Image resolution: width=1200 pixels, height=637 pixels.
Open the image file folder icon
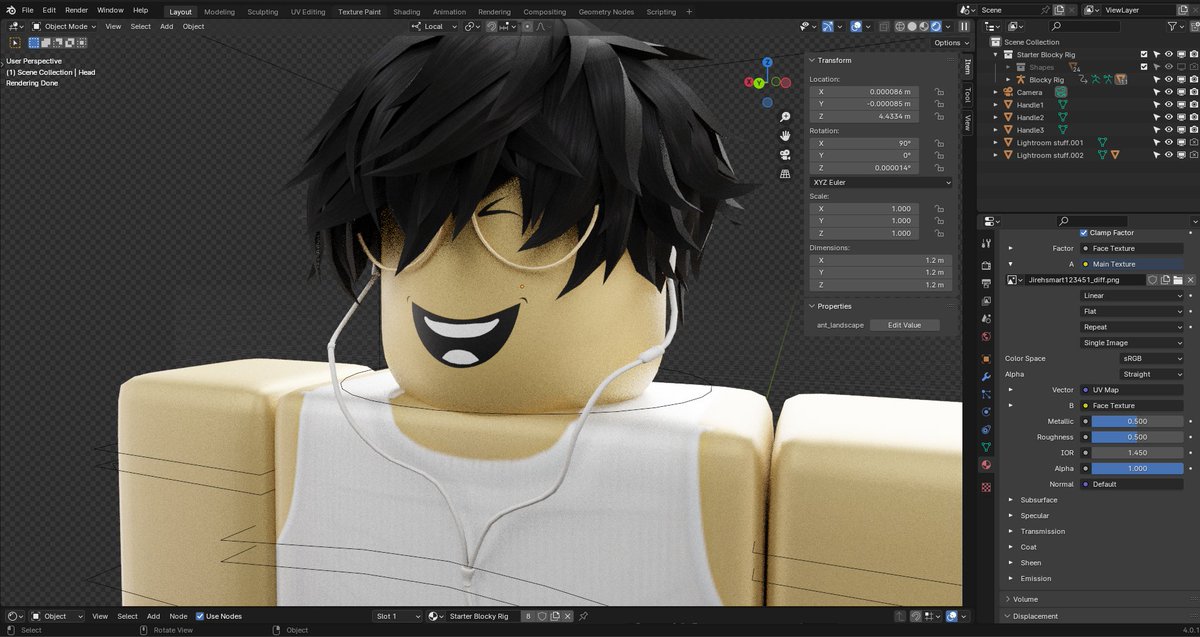[x=1178, y=280]
